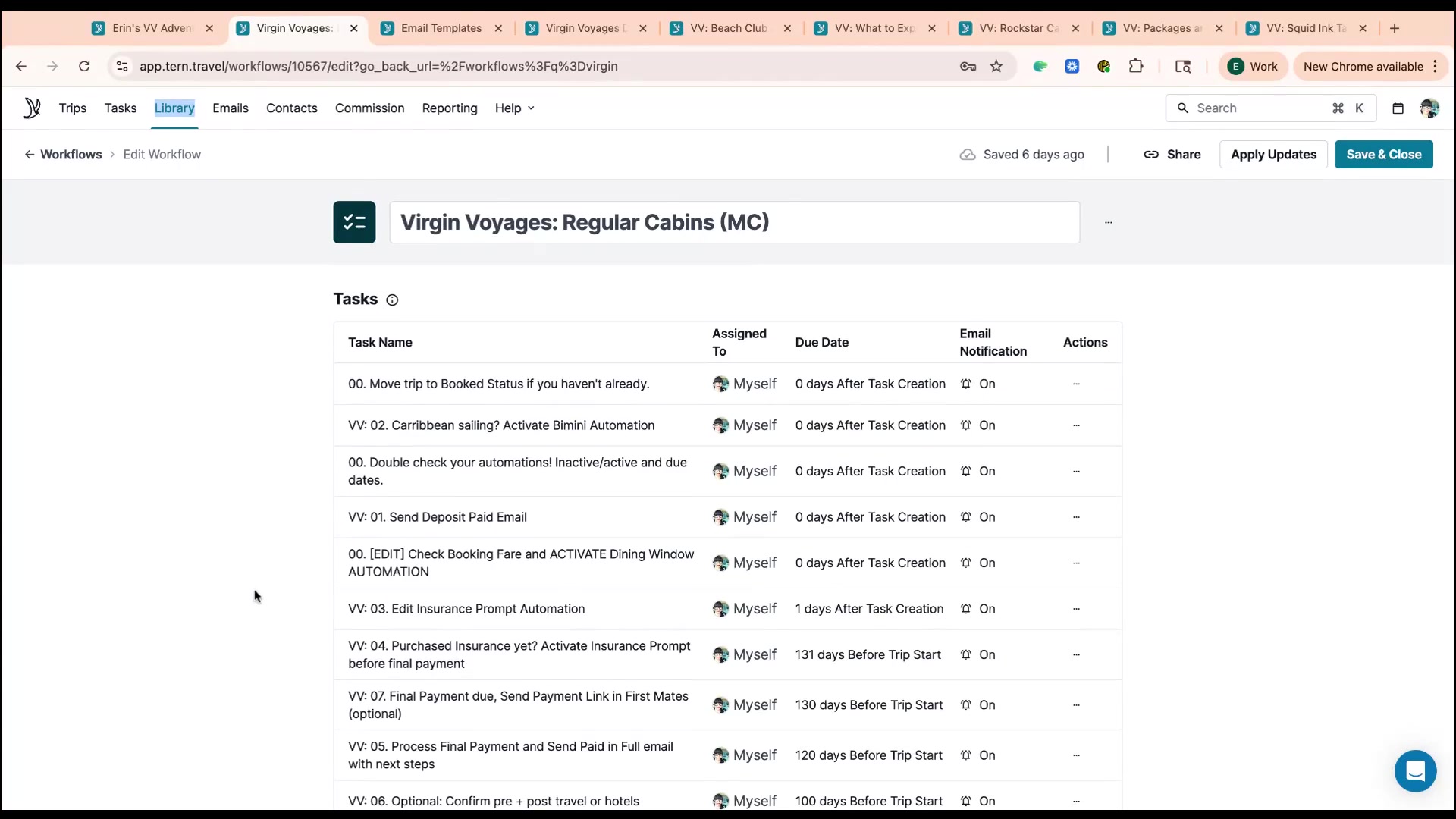
Task: Toggle email notification for 'Purchased Insurance yet' task
Action: [x=977, y=654]
